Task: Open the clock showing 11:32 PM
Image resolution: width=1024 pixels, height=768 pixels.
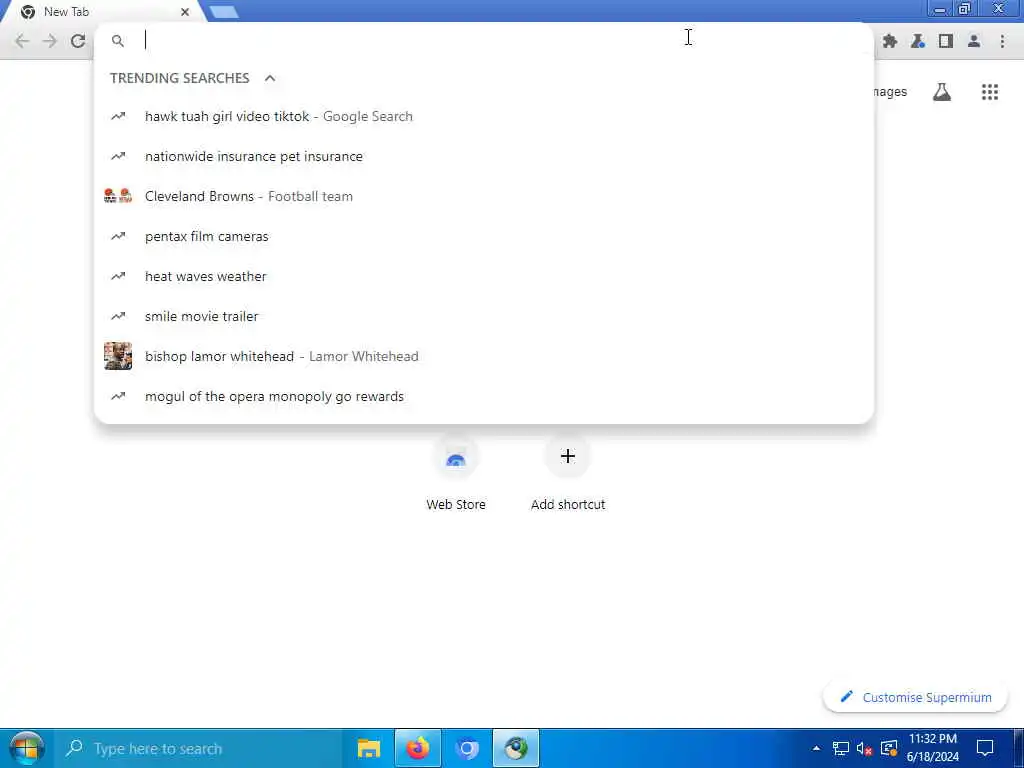Action: 933,748
